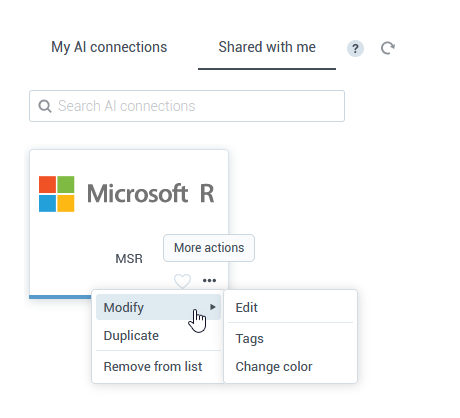Image resolution: width=460 pixels, height=418 pixels.
Task: Open the Microsoft R connection card title
Action: point(151,194)
